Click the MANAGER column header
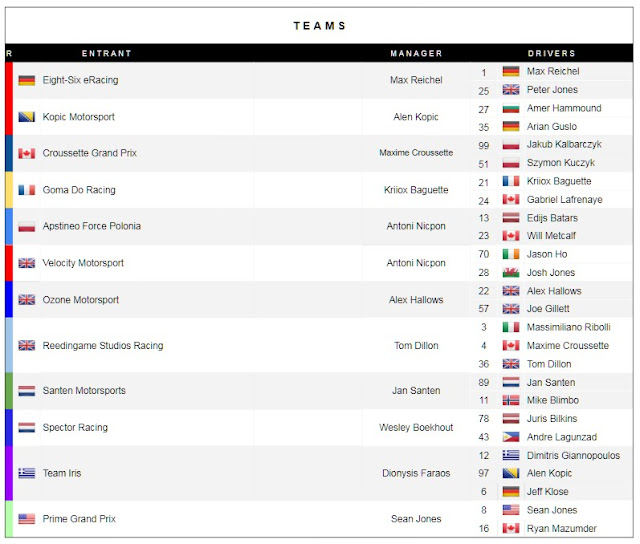This screenshot has height=544, width=640. pyautogui.click(x=416, y=53)
